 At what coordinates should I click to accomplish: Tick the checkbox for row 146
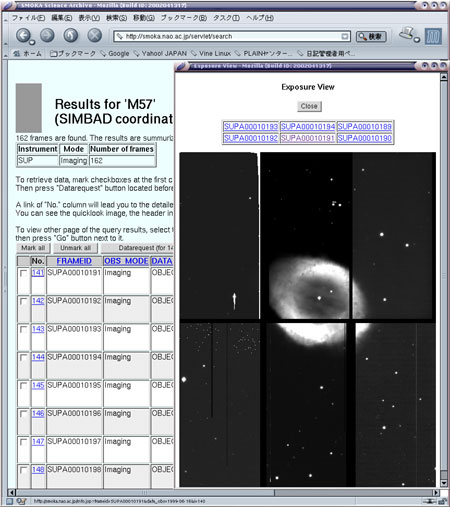click(x=23, y=414)
